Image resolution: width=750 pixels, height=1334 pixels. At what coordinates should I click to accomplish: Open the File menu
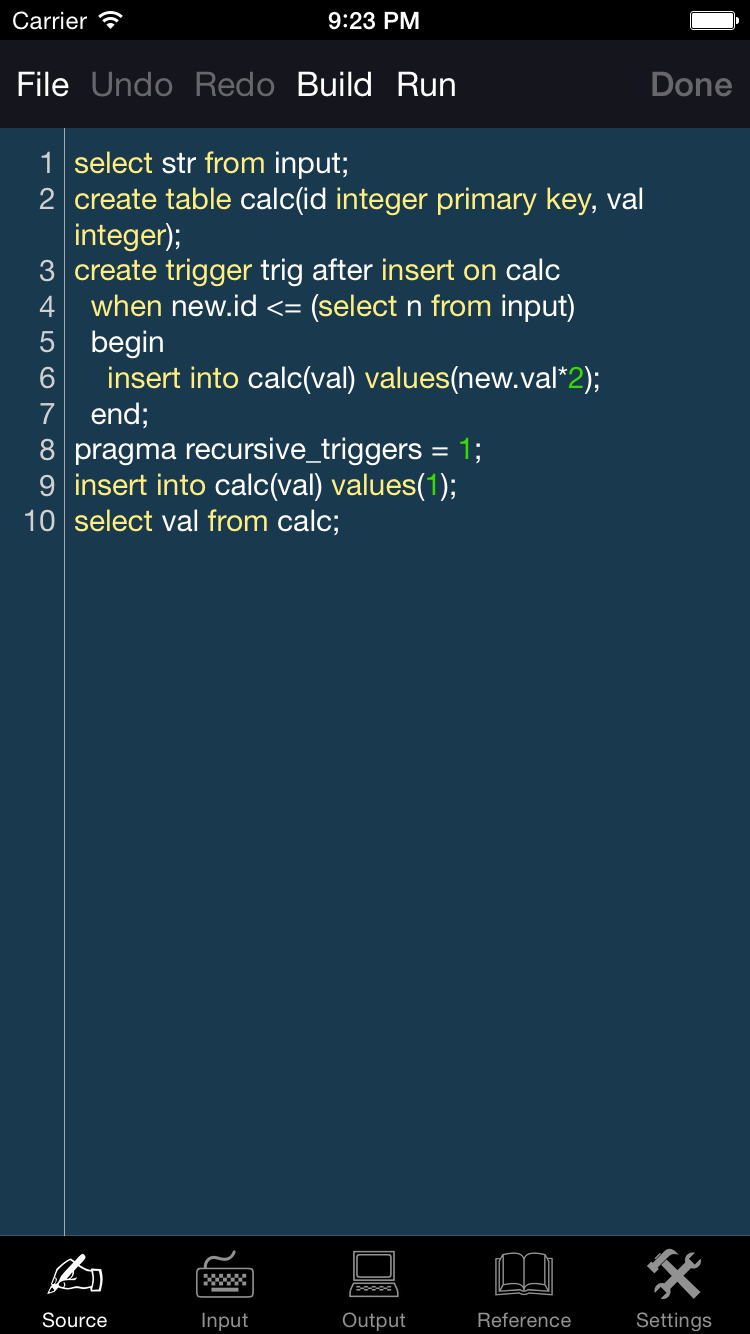[x=42, y=85]
